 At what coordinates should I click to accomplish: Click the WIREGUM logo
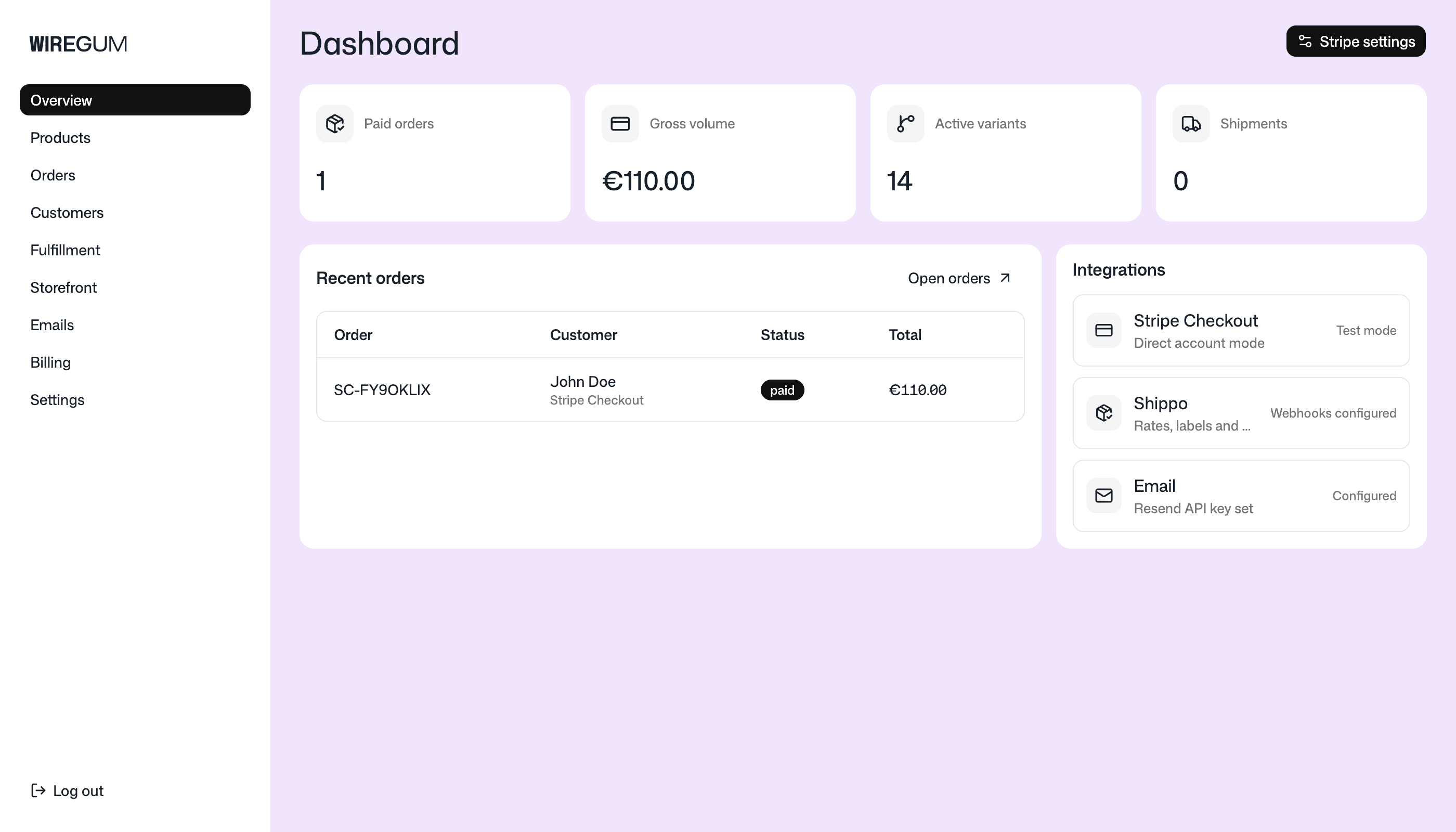[79, 44]
